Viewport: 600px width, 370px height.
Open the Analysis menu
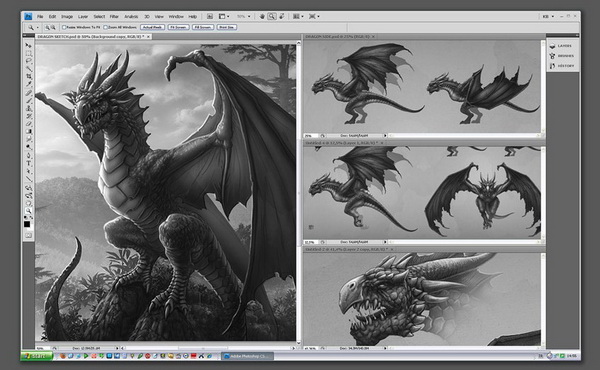(131, 16)
